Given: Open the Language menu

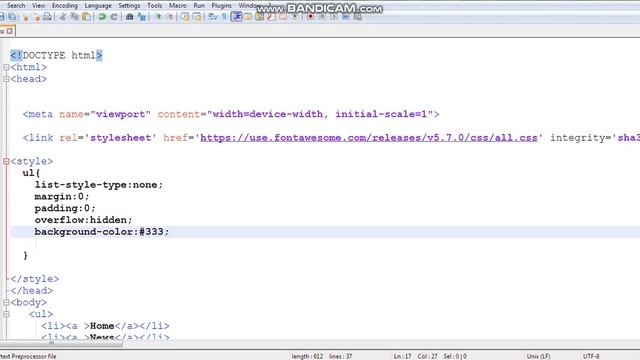Looking at the screenshot, I should (98, 5).
